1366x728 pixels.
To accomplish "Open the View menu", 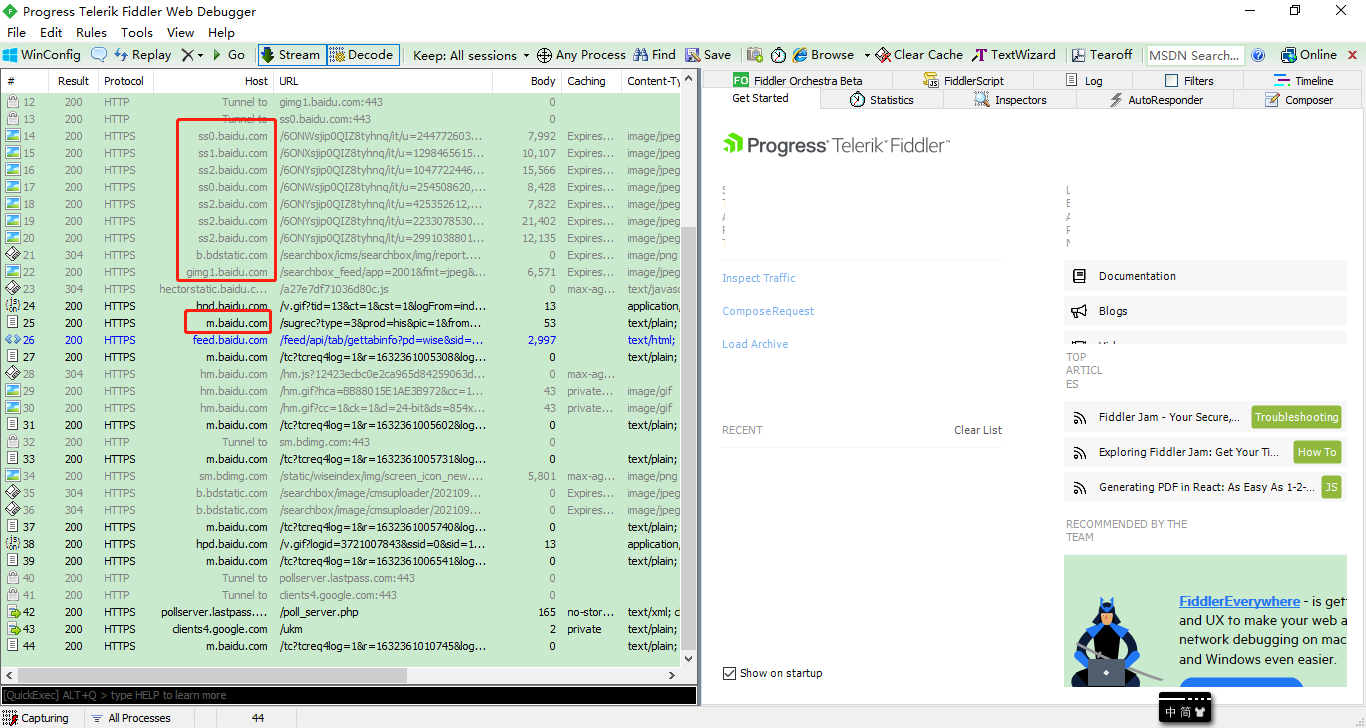I will coord(181,33).
